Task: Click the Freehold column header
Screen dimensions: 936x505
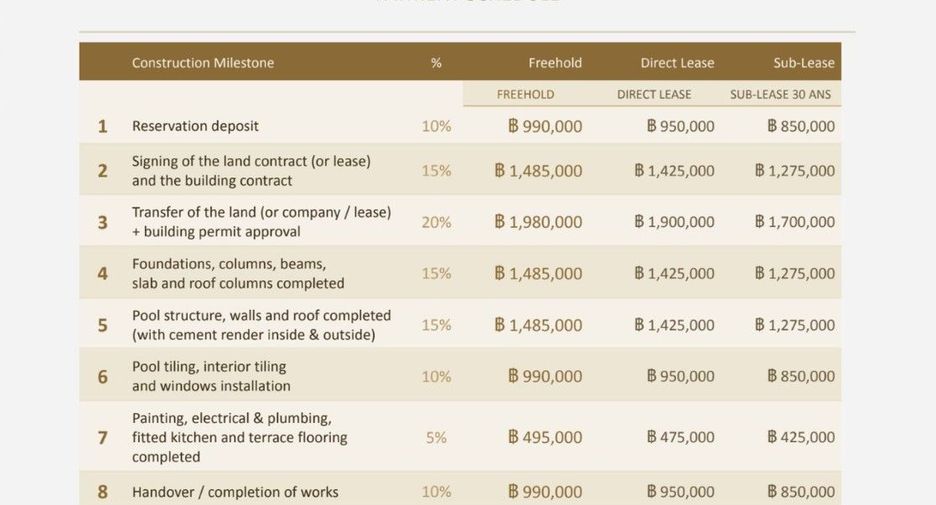Action: [x=555, y=63]
